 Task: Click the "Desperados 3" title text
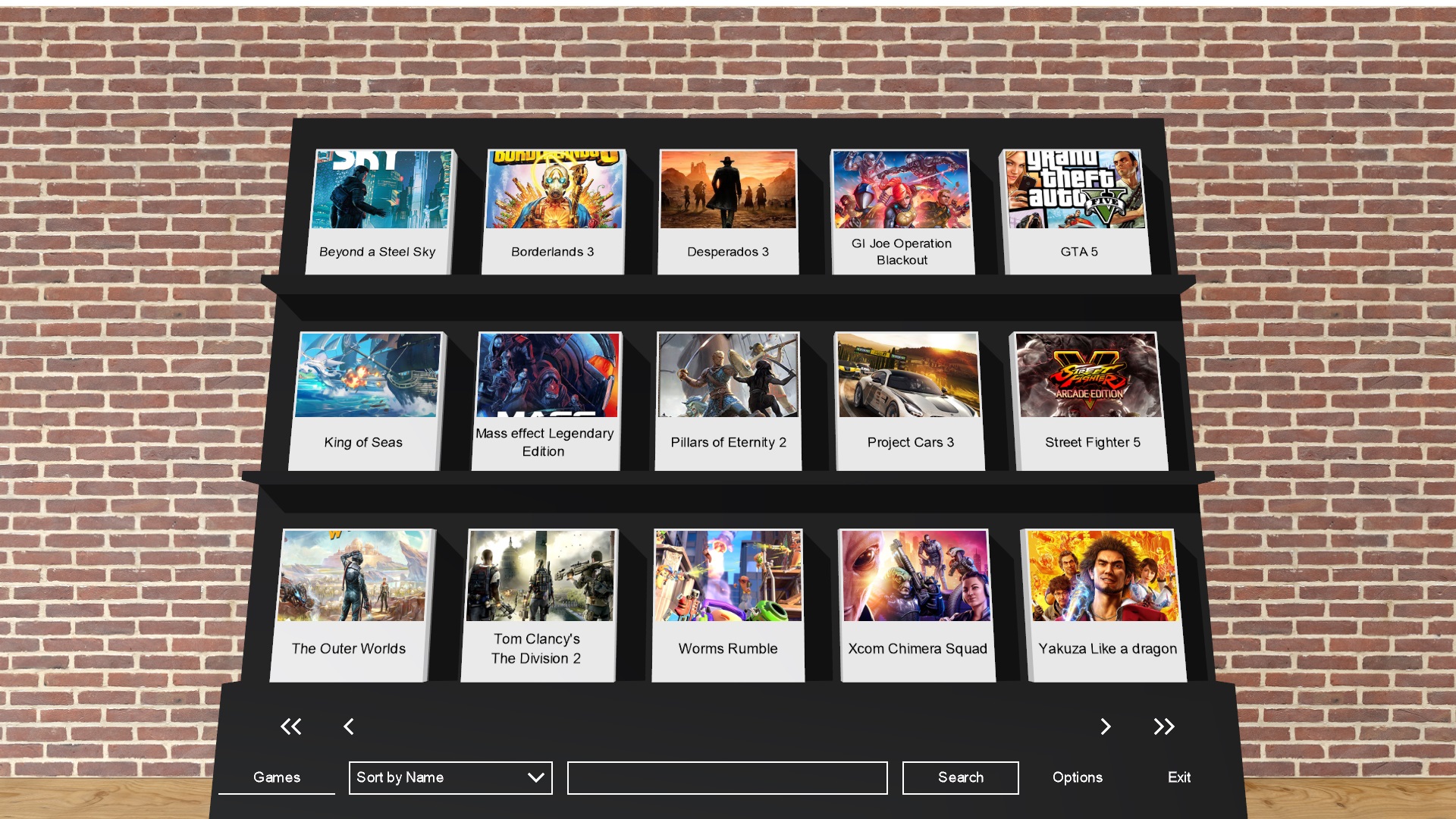[728, 252]
